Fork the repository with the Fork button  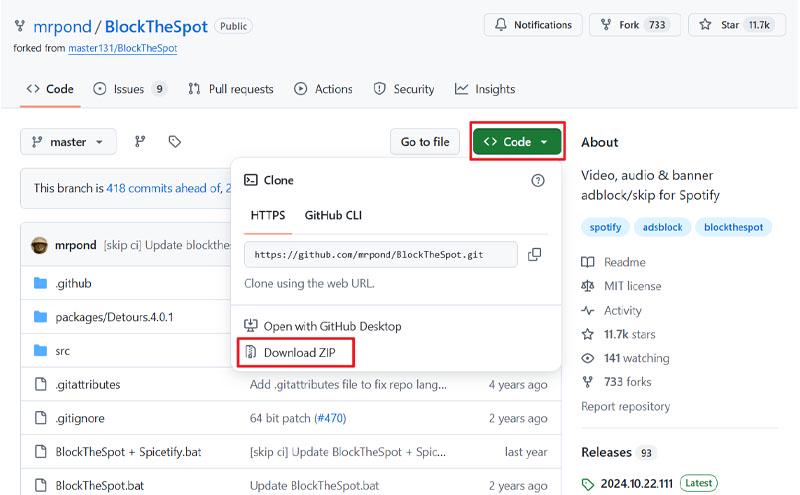point(635,25)
